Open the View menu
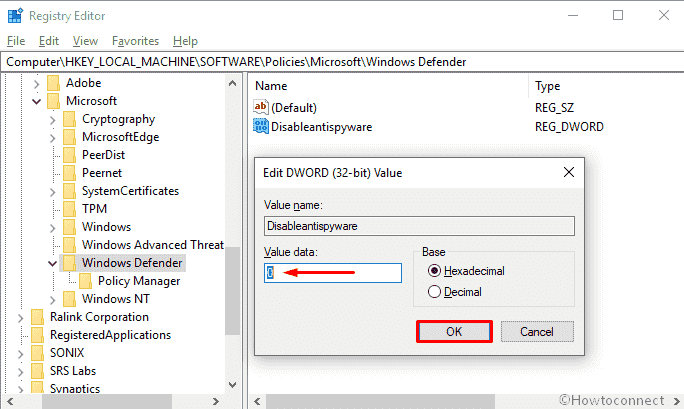The image size is (684, 409). pos(85,41)
